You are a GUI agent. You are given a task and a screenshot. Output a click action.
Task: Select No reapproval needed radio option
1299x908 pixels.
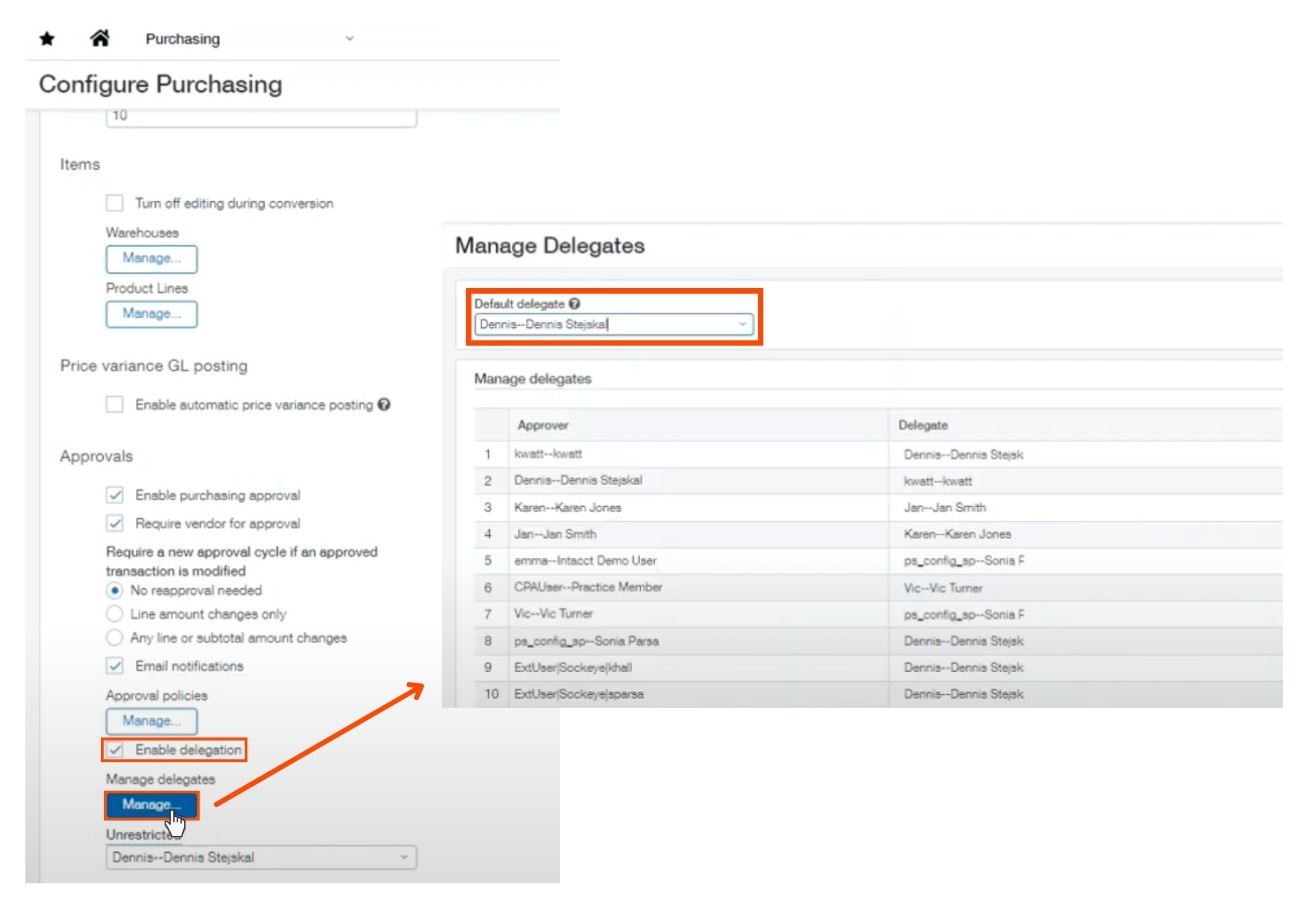click(x=114, y=590)
